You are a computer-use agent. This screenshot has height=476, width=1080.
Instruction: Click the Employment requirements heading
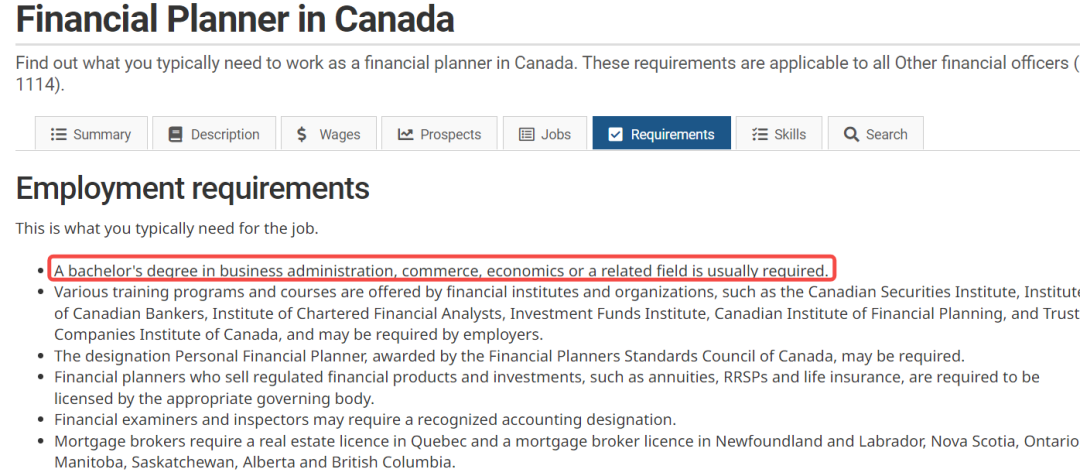[192, 188]
